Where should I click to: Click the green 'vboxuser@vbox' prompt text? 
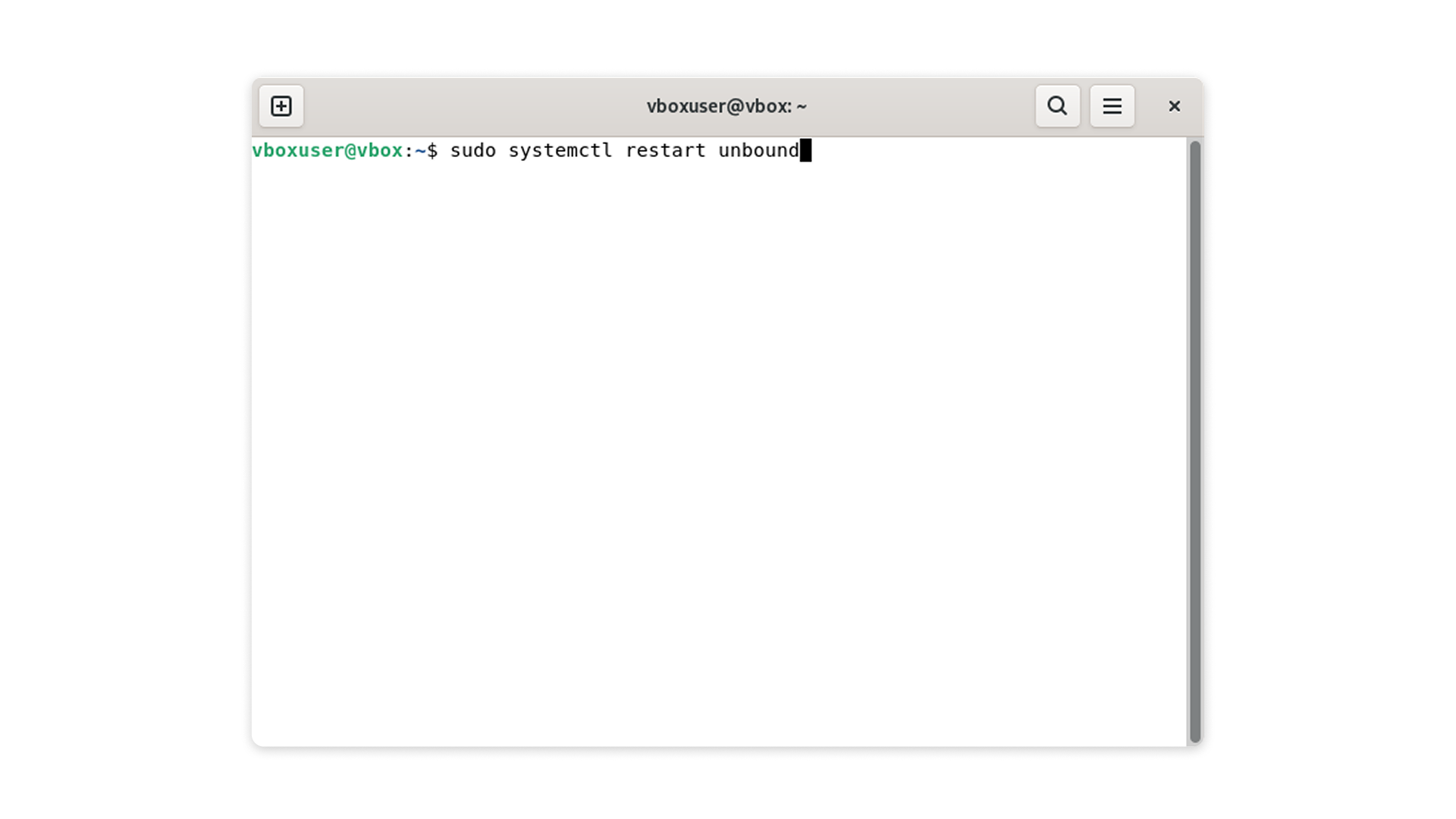(x=327, y=150)
